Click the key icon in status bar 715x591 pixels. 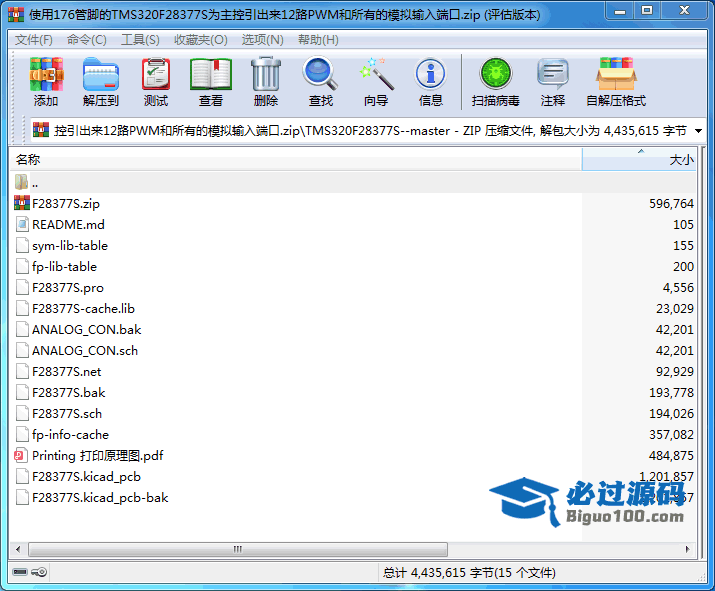(x=39, y=572)
